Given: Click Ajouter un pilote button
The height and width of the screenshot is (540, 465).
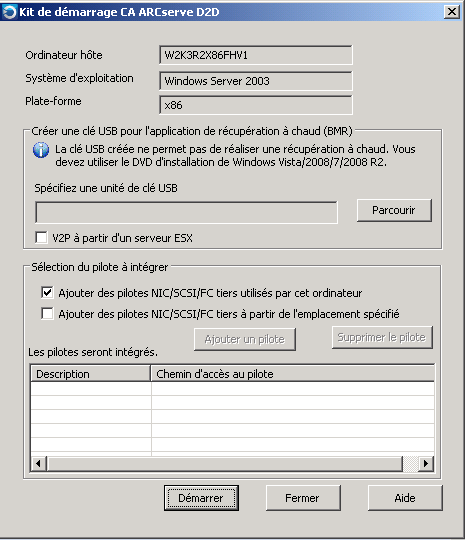Looking at the screenshot, I should pos(245,340).
